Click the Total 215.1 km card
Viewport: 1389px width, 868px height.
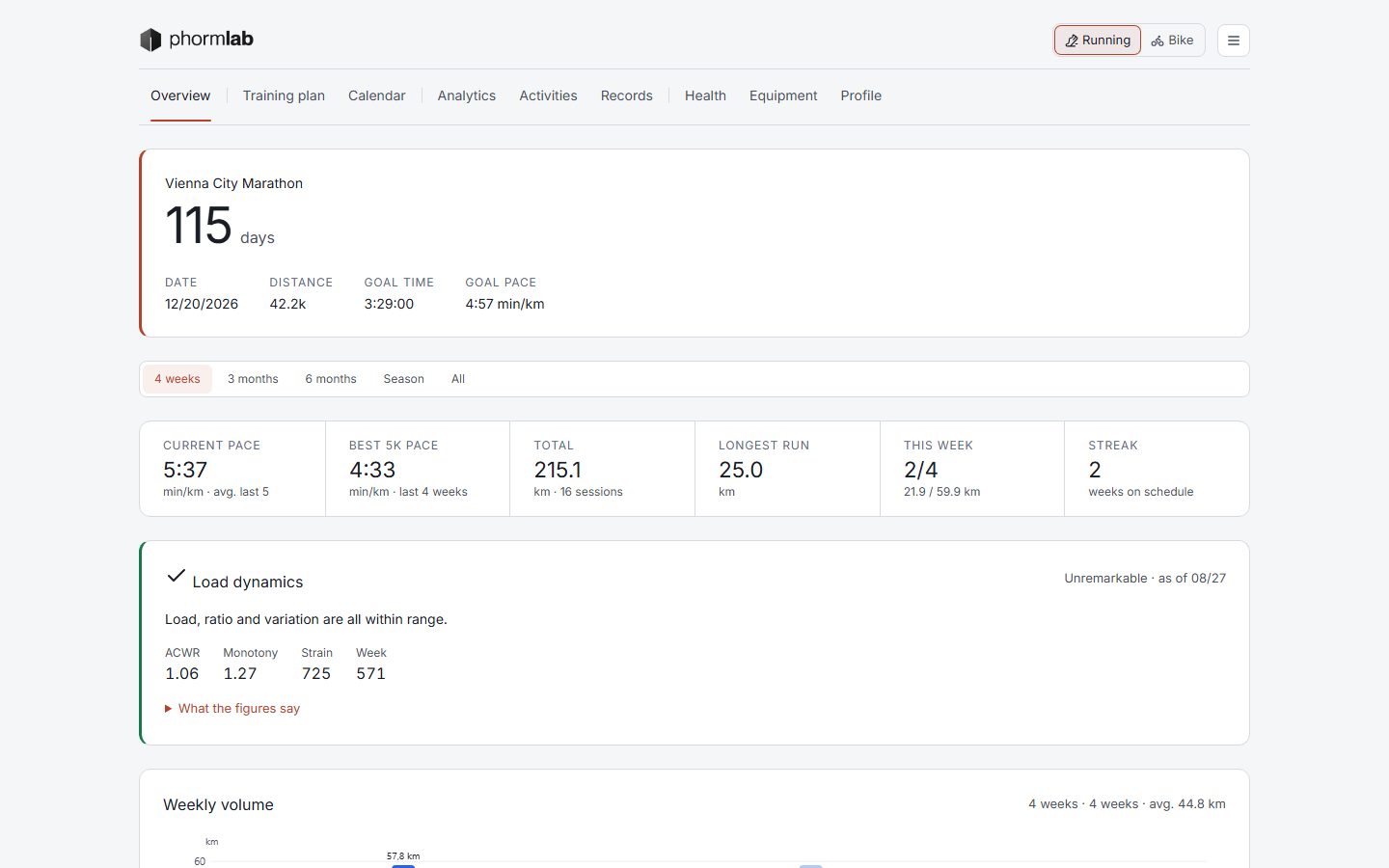(x=602, y=469)
